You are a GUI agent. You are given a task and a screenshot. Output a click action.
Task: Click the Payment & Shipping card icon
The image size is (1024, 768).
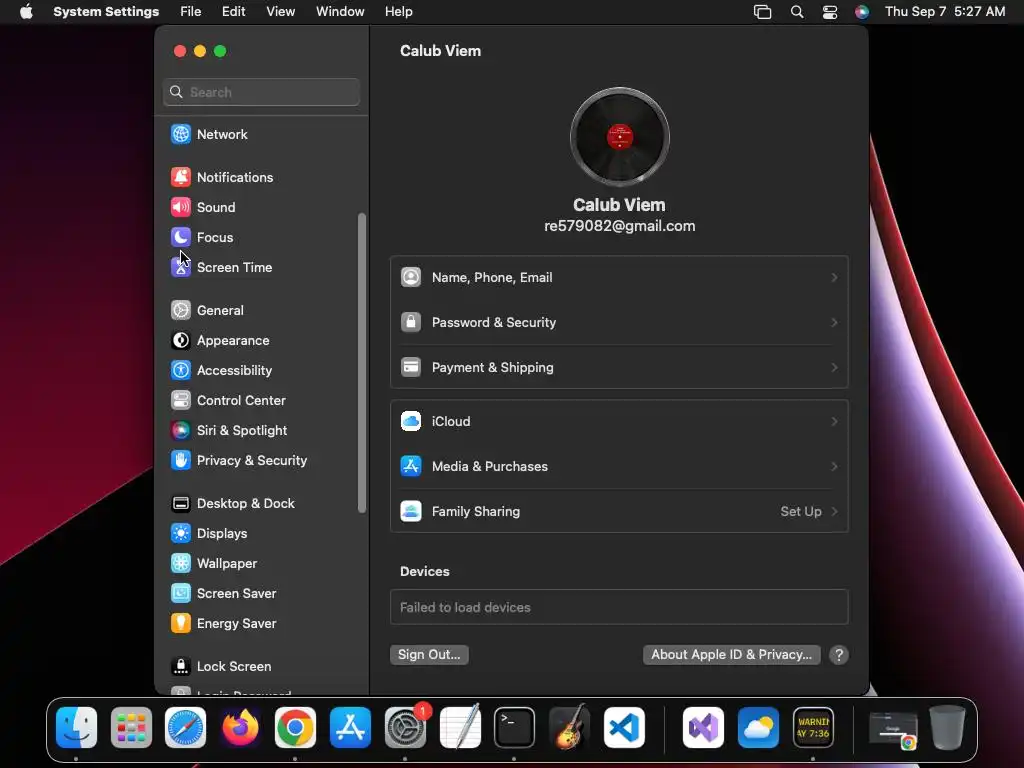[411, 367]
